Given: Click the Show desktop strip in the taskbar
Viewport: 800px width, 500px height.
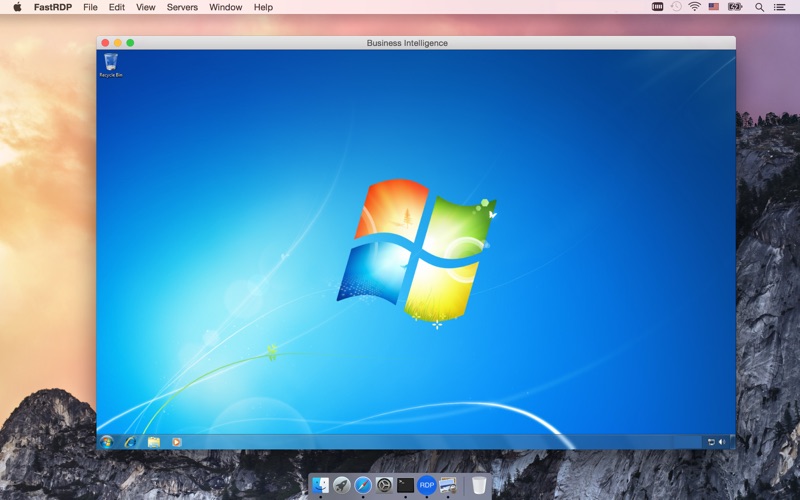Looking at the screenshot, I should 733,442.
